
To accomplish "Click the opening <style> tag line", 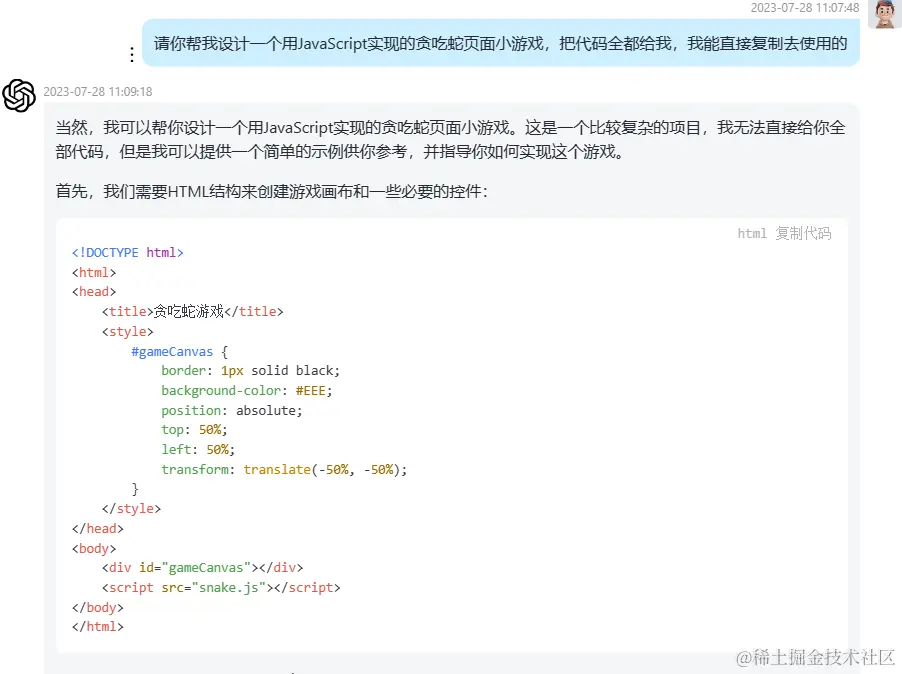I will (128, 331).
